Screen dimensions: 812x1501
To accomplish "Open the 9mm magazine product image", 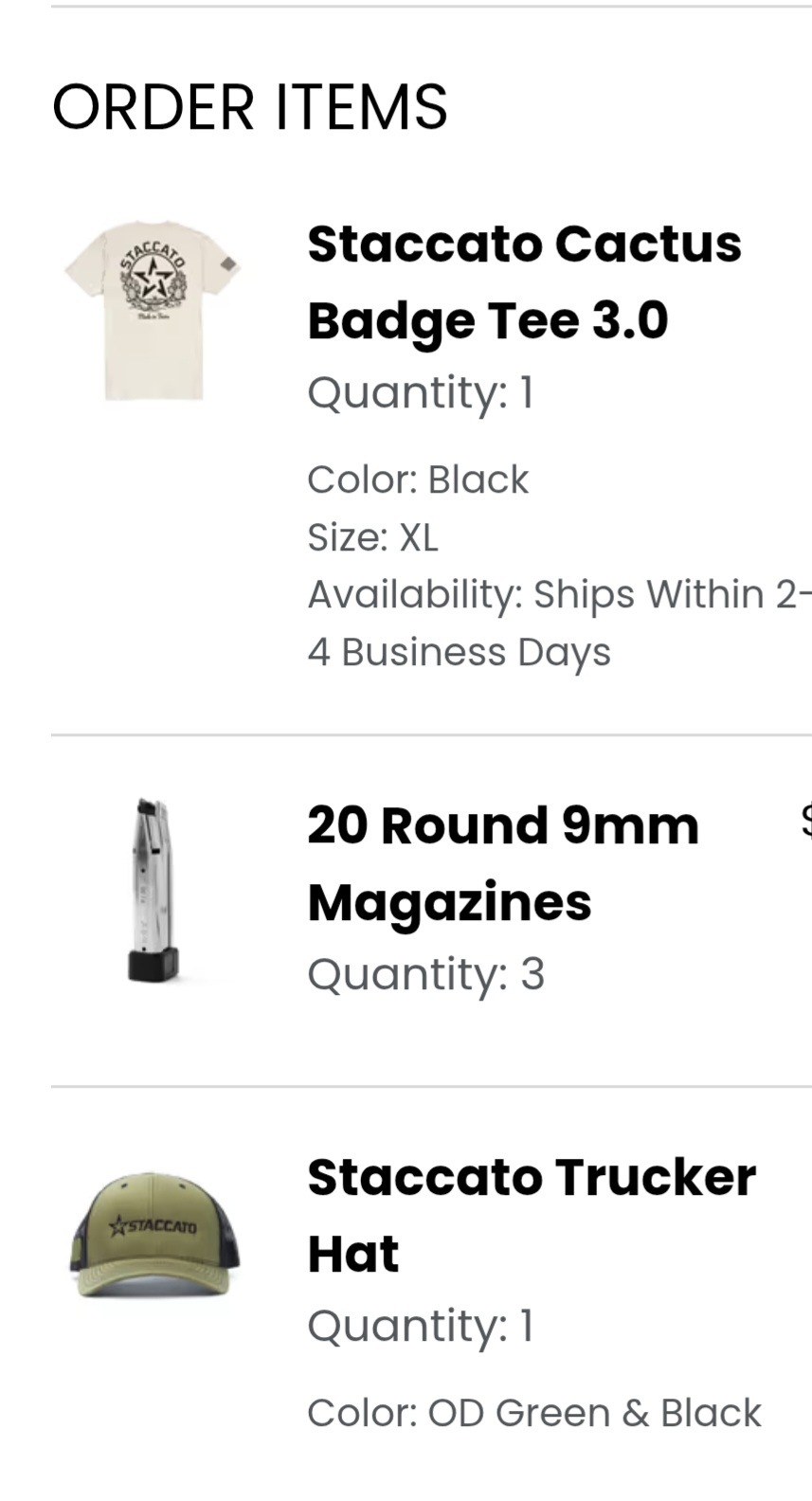I will pyautogui.click(x=153, y=891).
